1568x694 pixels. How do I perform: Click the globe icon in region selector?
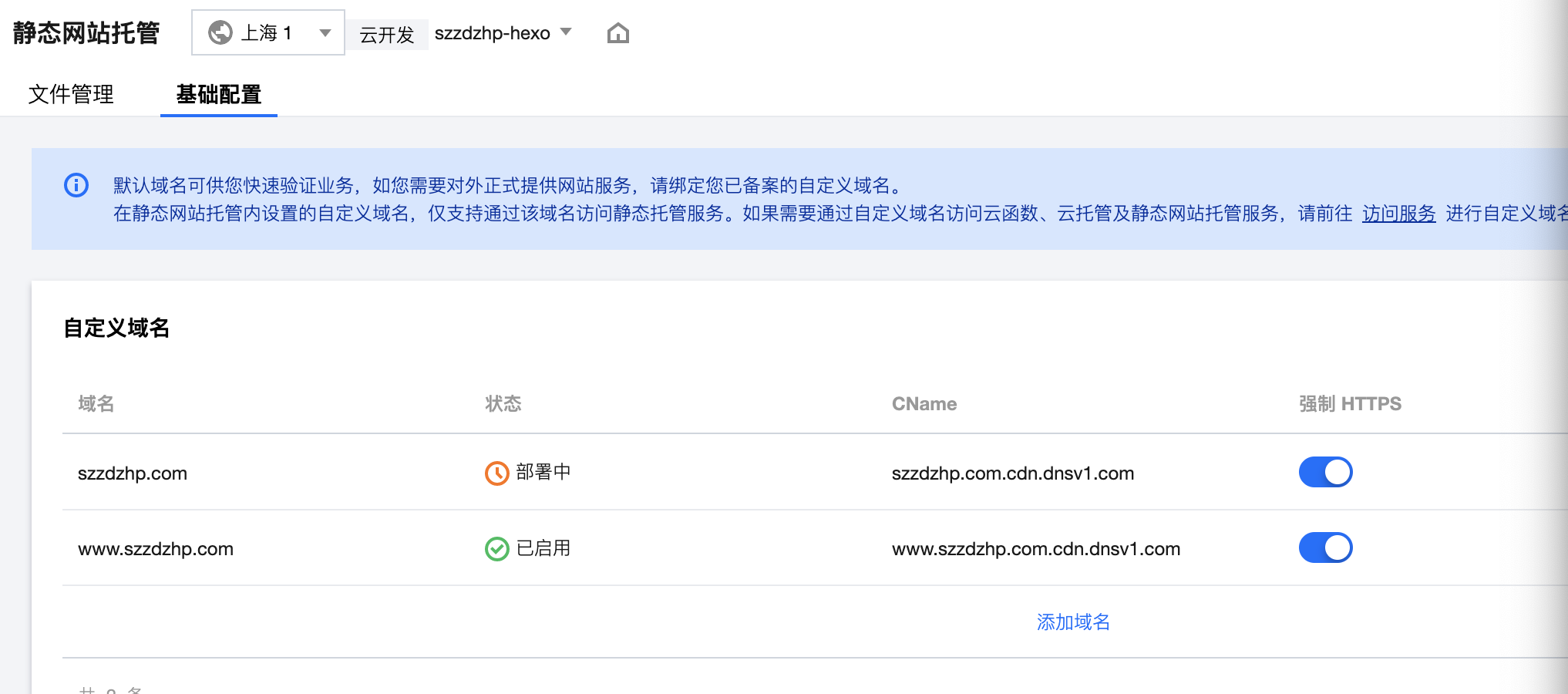tap(220, 32)
